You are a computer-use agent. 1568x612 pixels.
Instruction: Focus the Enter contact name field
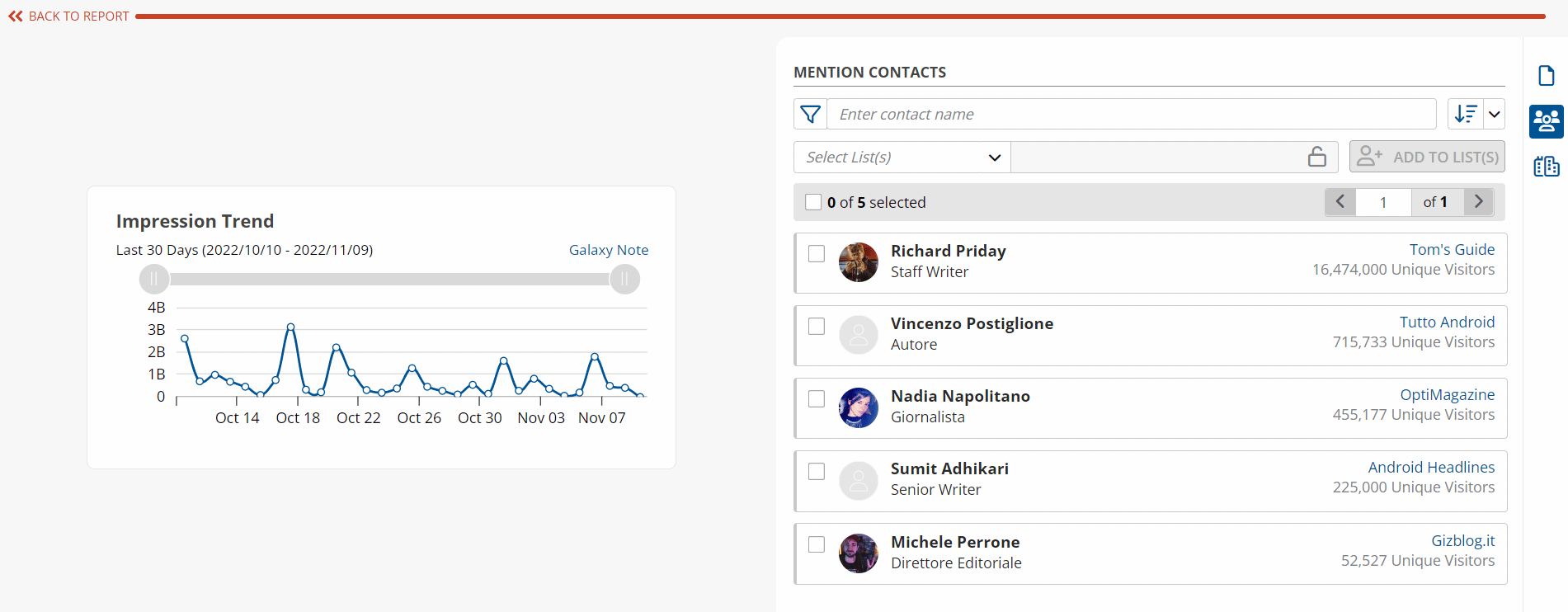(1131, 114)
